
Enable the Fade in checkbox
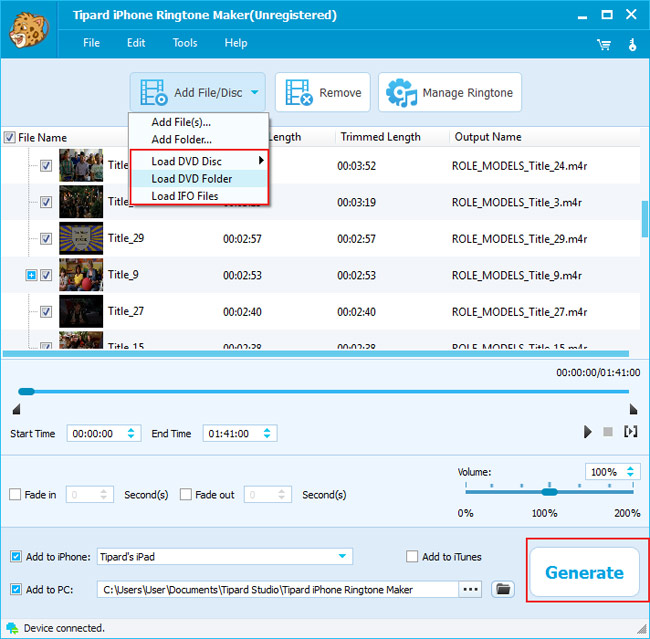15,494
